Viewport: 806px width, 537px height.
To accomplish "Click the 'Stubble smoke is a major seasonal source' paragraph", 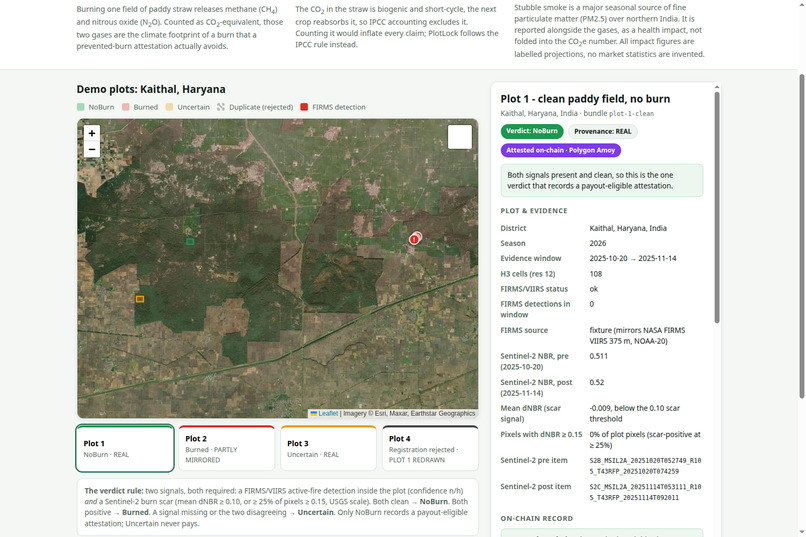I will point(610,31).
